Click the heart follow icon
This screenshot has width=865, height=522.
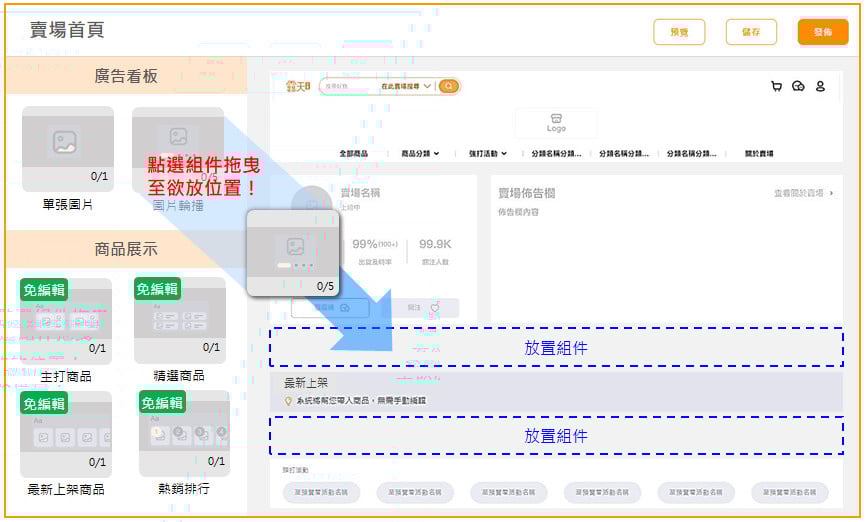[x=435, y=308]
